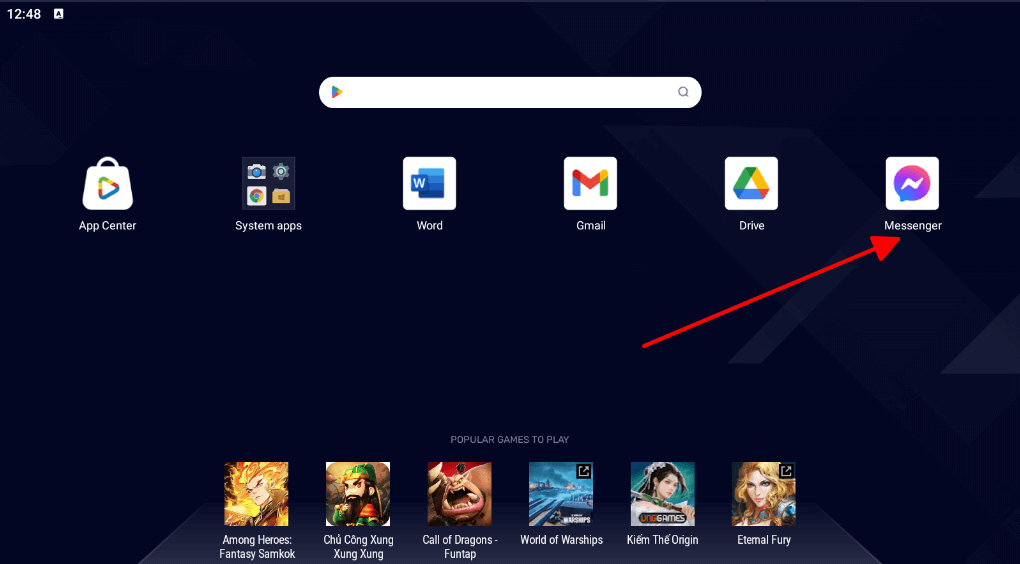Click the "App Center" label
Screen dimensions: 1020x564
[x=107, y=226]
